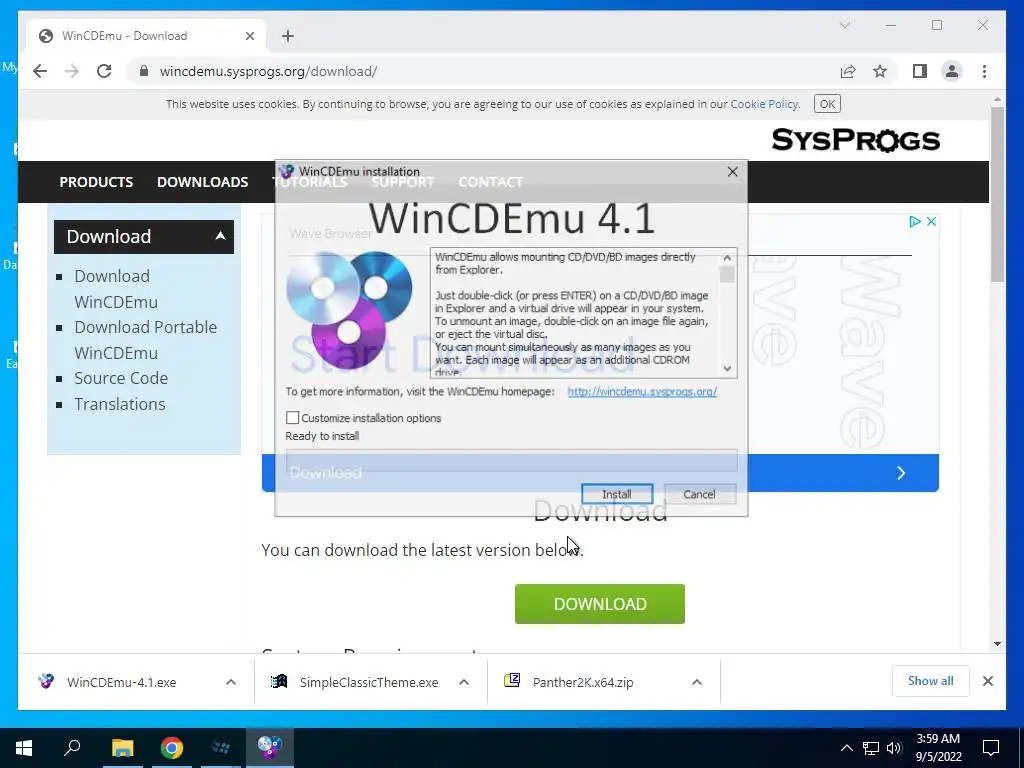Click the page scrollbar down arrow

click(x=997, y=643)
